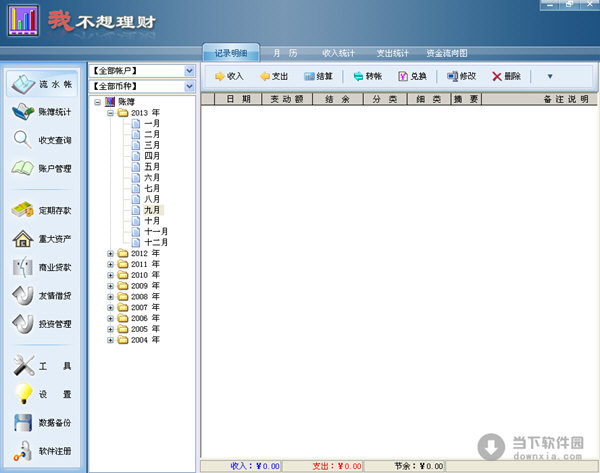
Task: Select 十一月 under 2013
Action: click(x=156, y=232)
